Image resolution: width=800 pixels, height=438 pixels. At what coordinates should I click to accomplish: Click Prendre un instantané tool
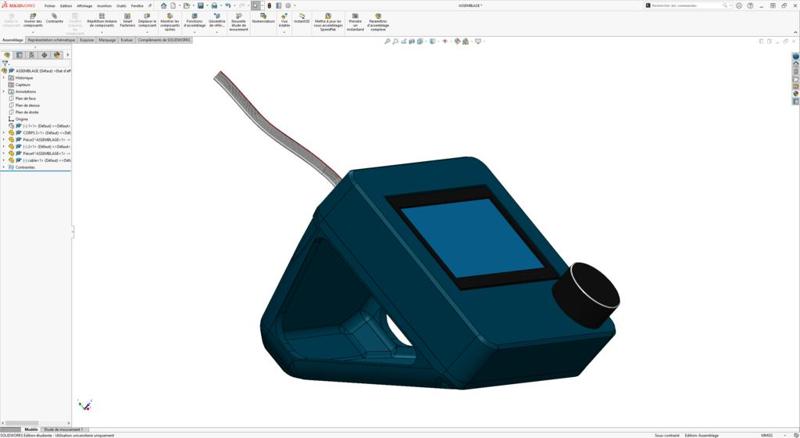coord(355,22)
